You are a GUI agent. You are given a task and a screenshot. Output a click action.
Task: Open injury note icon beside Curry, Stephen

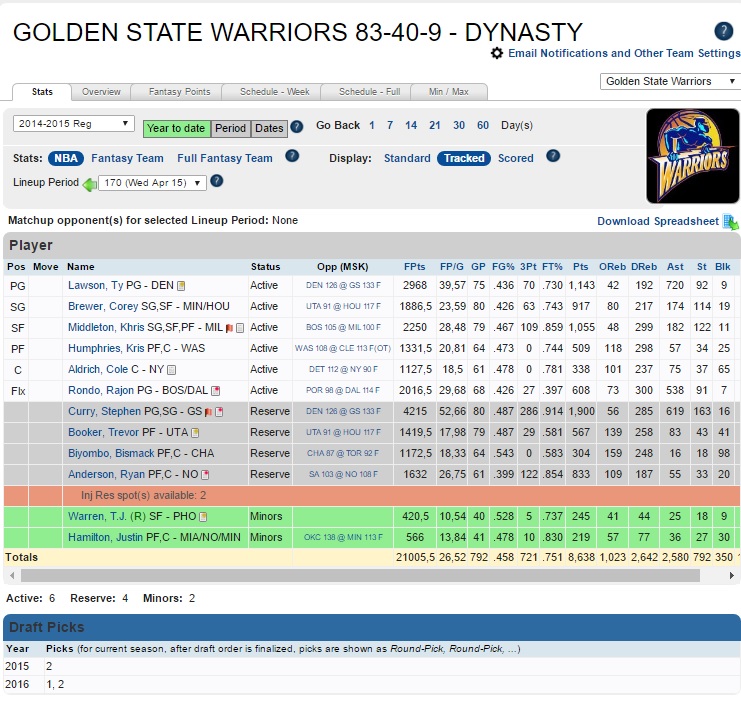pos(219,412)
